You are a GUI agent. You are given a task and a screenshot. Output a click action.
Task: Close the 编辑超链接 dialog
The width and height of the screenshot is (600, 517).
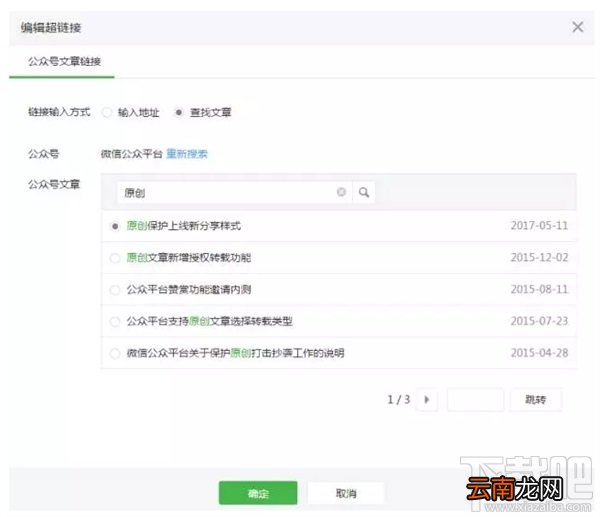pos(577,27)
